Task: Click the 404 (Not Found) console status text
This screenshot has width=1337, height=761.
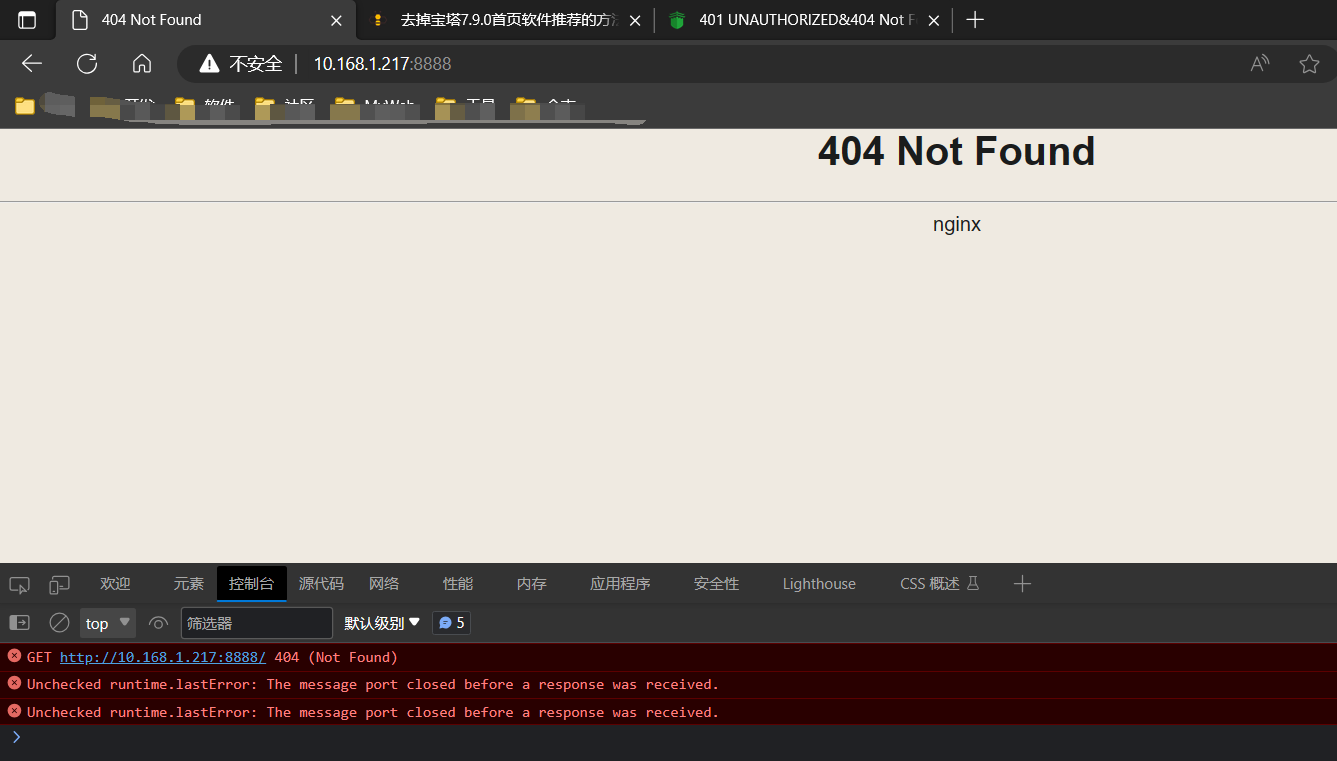Action: pyautogui.click(x=336, y=657)
